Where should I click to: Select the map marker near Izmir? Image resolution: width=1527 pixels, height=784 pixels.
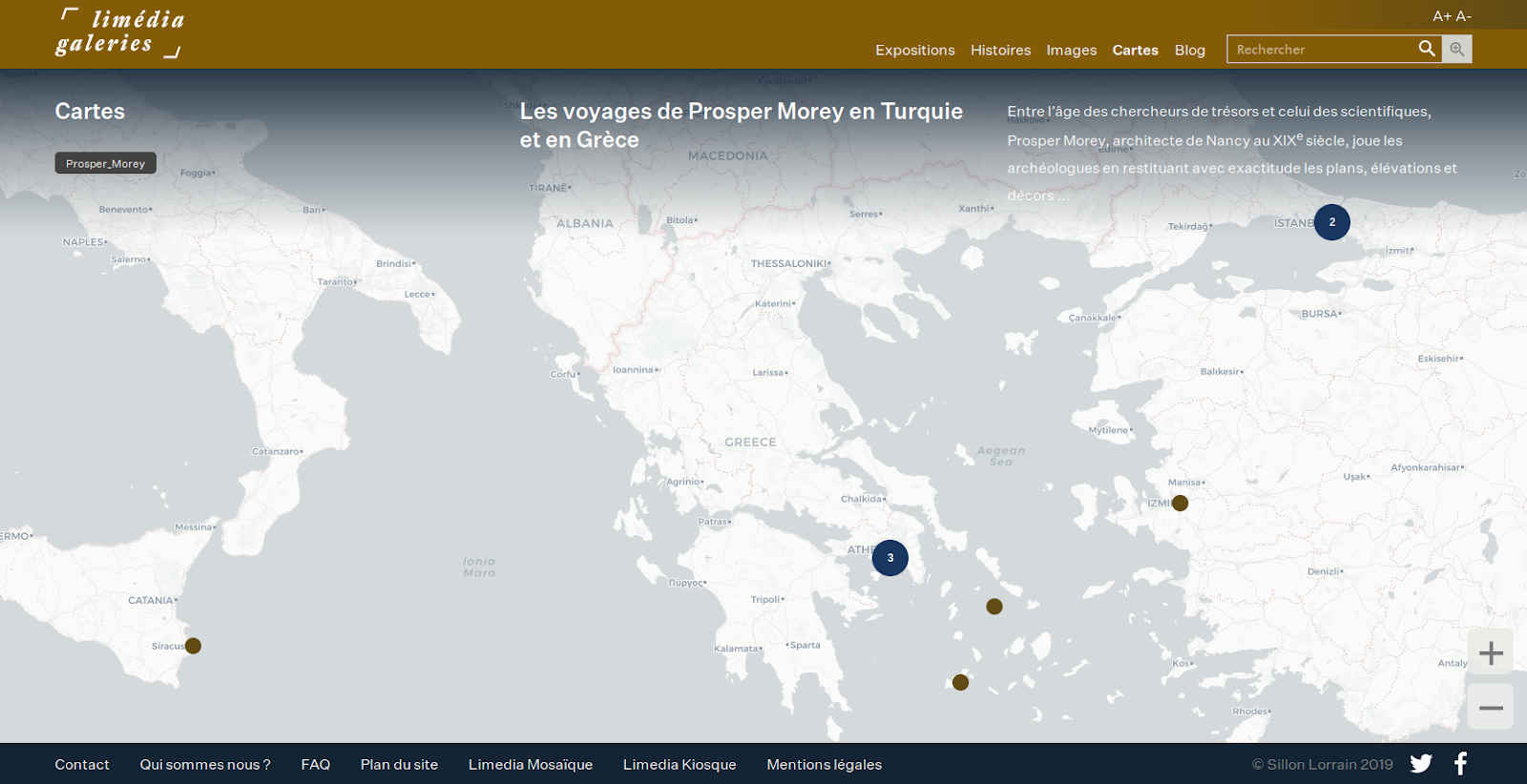[x=1180, y=503]
